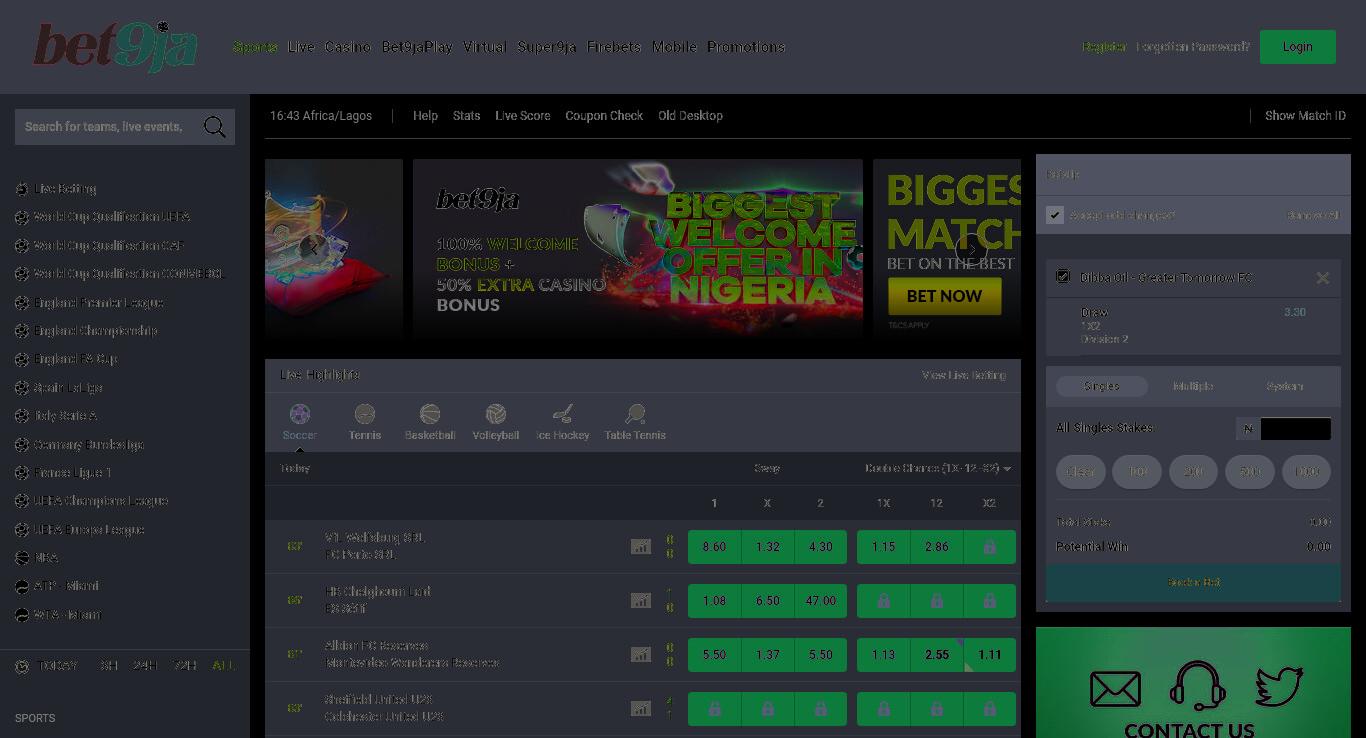The width and height of the screenshot is (1366, 738).
Task: Open the 100% Welcome Bonus banner
Action: pos(638,248)
